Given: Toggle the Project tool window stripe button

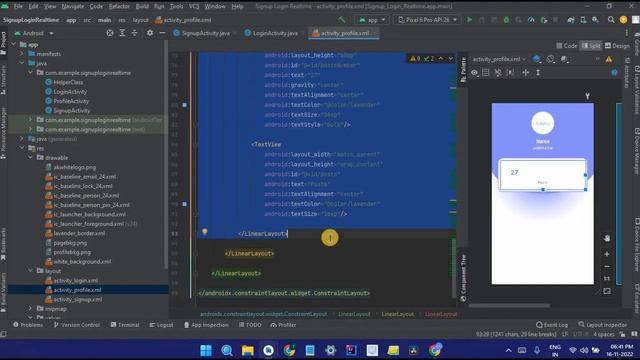Looking at the screenshot, I should [x=3, y=43].
